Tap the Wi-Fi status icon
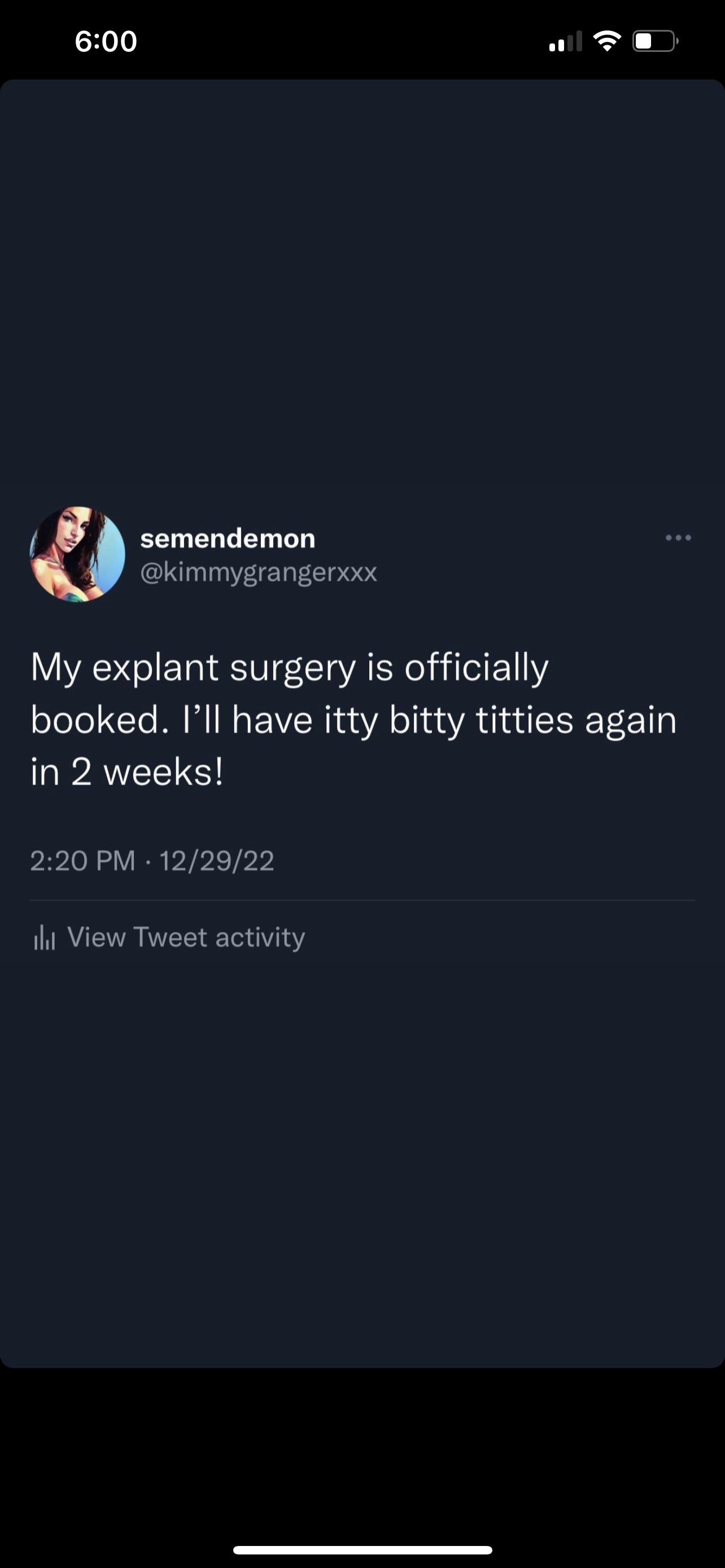 [x=606, y=41]
